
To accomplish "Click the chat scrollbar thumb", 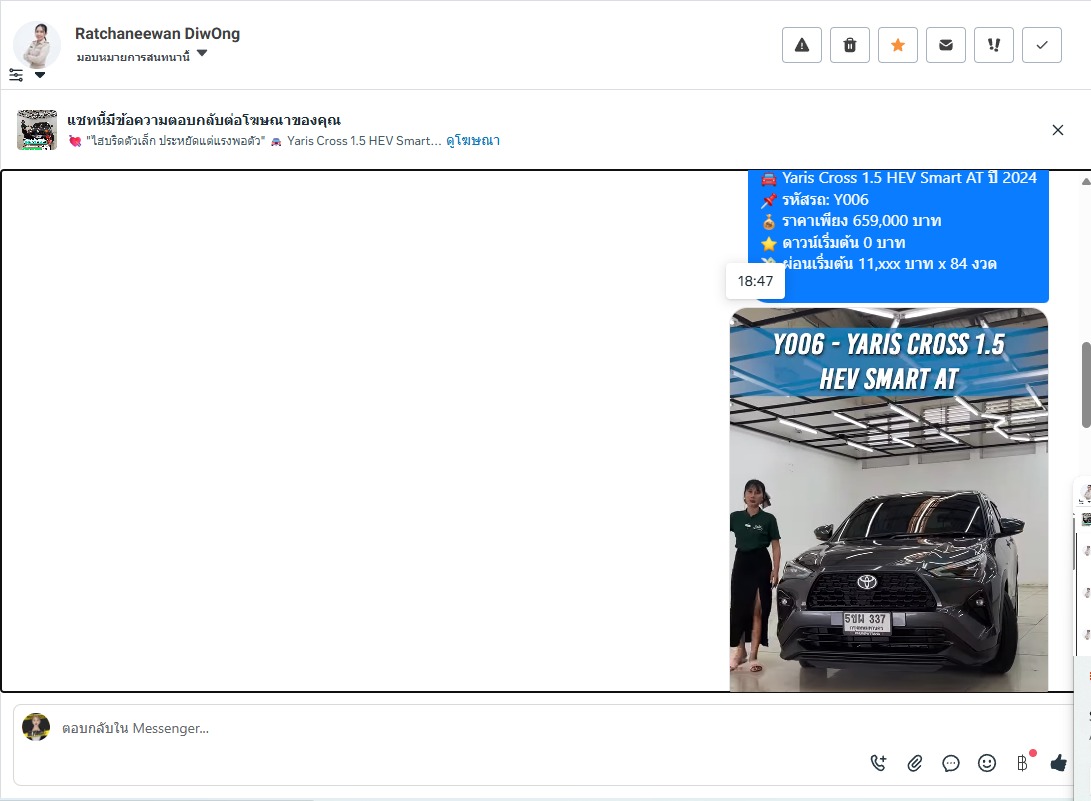I will 1085,385.
